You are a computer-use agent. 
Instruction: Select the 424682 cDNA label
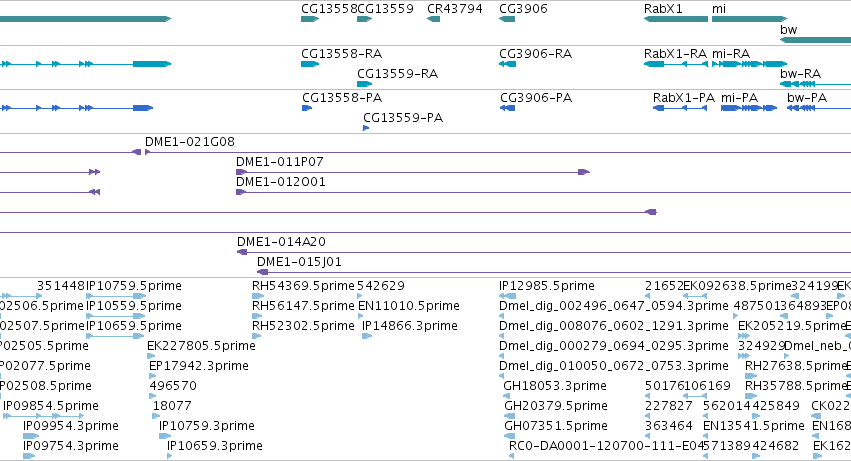pos(775,446)
